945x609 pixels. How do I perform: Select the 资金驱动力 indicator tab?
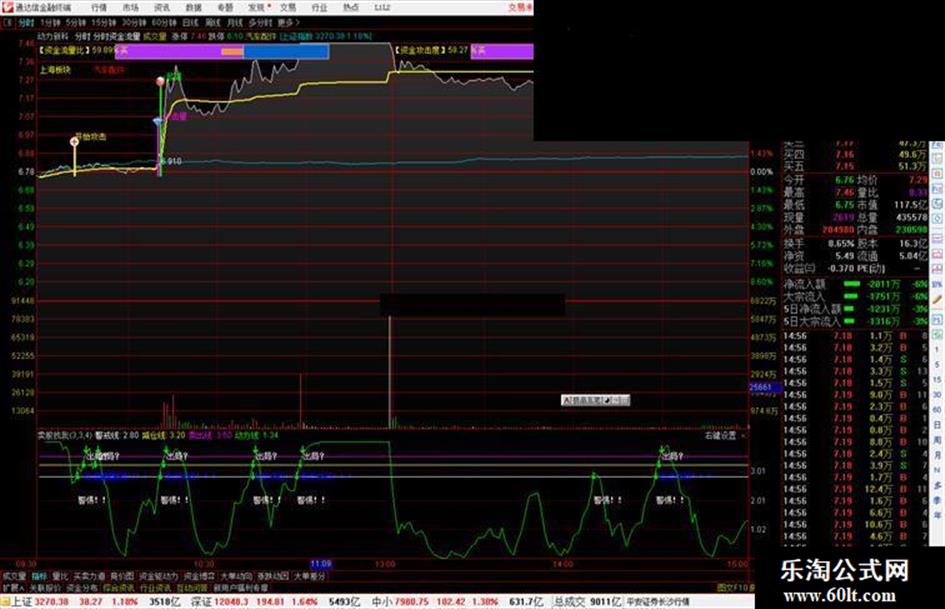click(x=159, y=576)
